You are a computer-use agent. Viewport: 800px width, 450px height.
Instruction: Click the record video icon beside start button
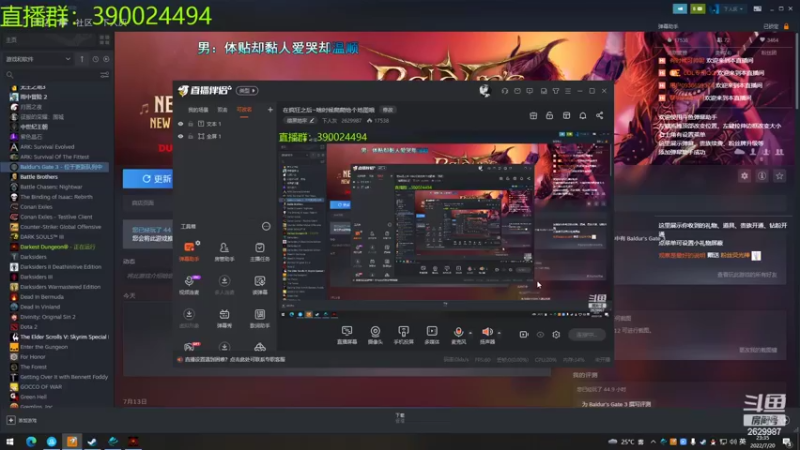tap(523, 335)
